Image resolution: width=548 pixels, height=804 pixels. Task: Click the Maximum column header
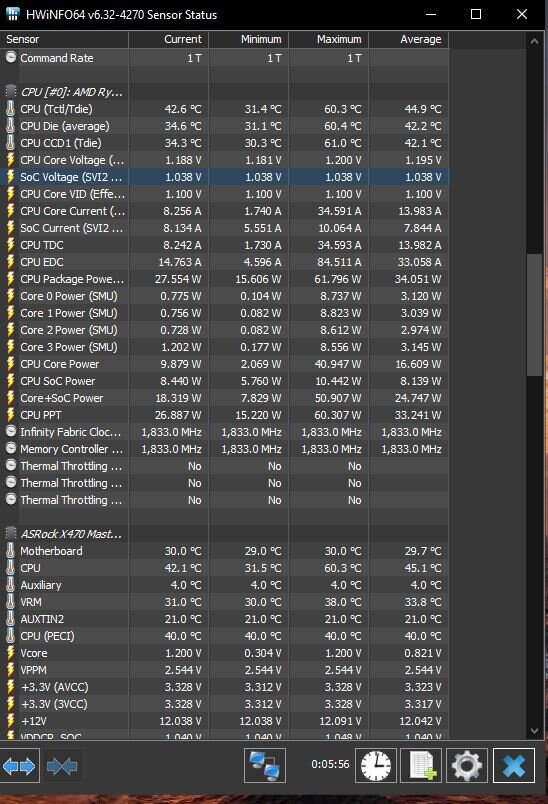pyautogui.click(x=329, y=39)
